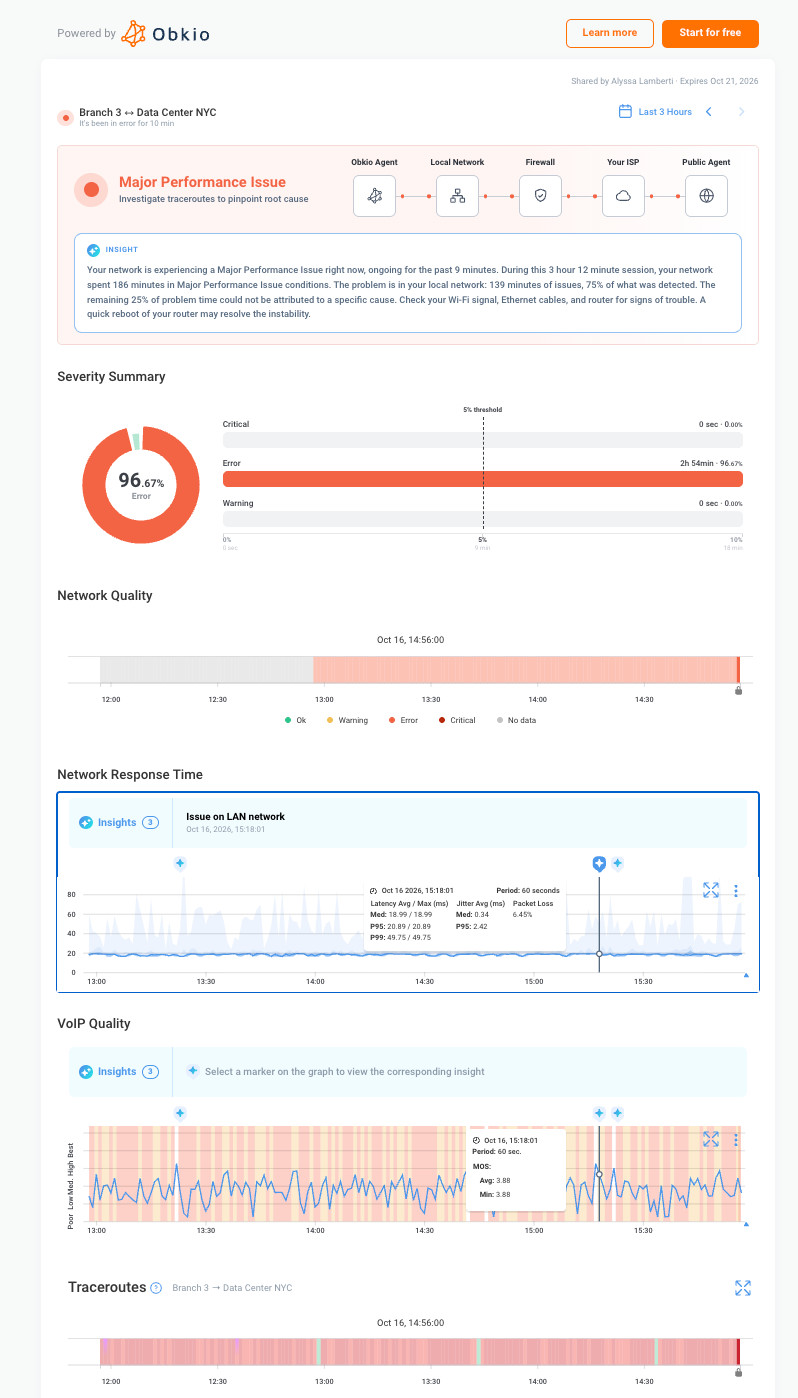Click the lock icon under Traceroutes timeline
The height and width of the screenshot is (1398, 798).
(739, 1372)
